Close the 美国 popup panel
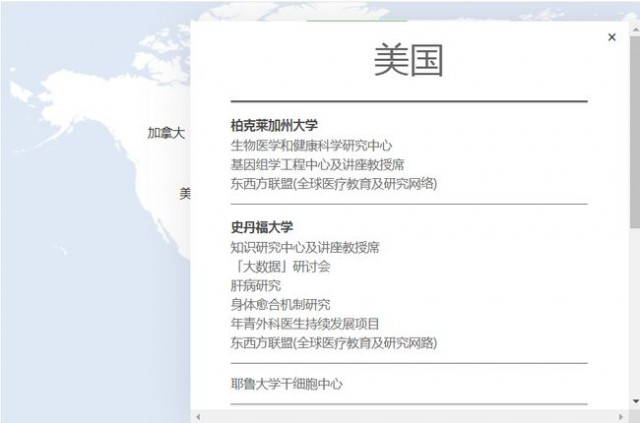 coord(611,37)
